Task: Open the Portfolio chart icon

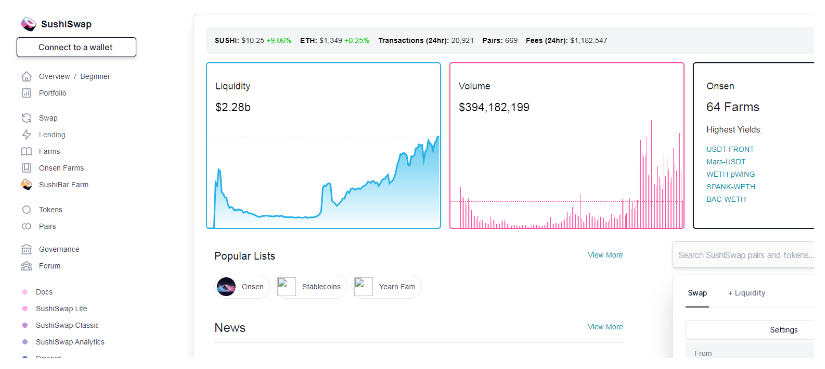Action: (26, 93)
